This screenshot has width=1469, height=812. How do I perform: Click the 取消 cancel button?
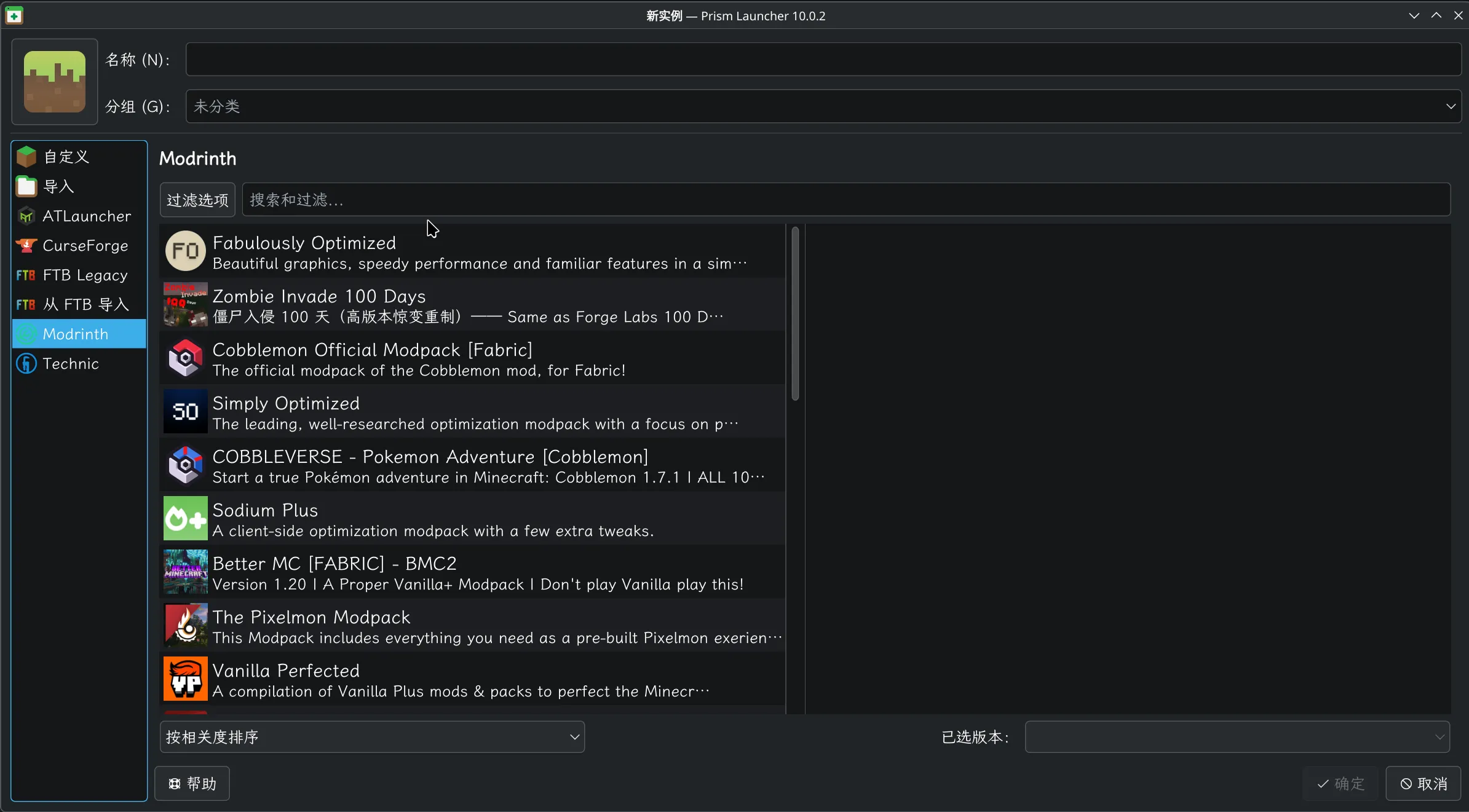[1423, 783]
